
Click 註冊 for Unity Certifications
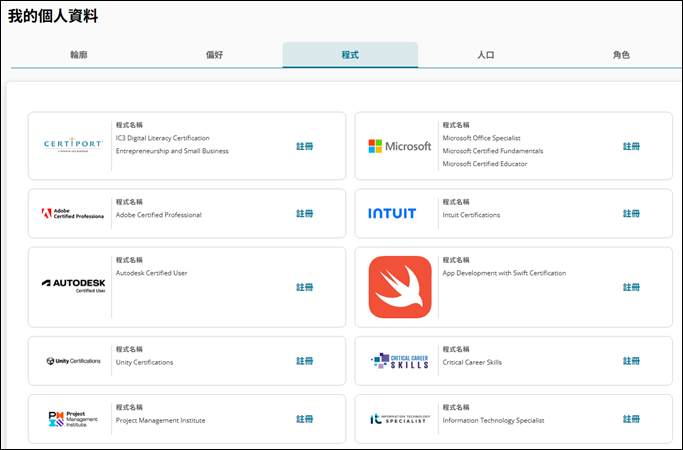[304, 361]
